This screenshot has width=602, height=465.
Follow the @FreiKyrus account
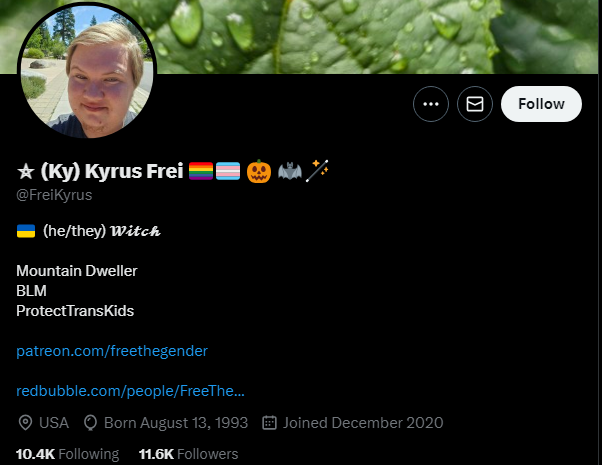[x=541, y=104]
